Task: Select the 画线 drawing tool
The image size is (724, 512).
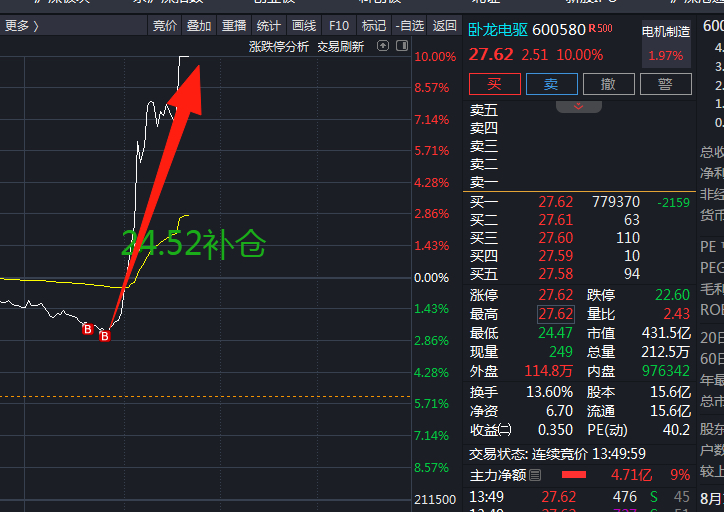Action: (x=304, y=26)
